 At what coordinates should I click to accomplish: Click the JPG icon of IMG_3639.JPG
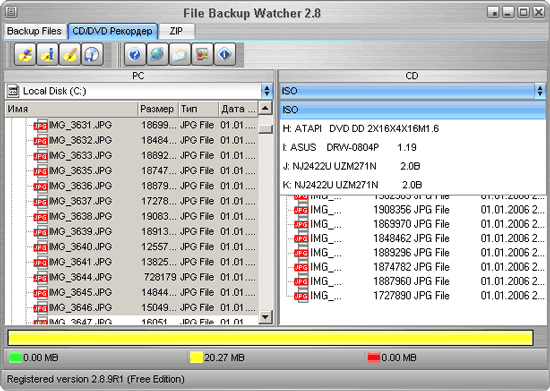[x=41, y=232]
